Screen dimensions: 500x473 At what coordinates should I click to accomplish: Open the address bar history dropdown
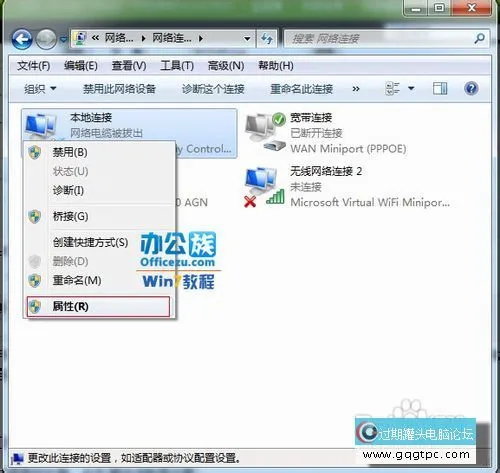pos(247,39)
